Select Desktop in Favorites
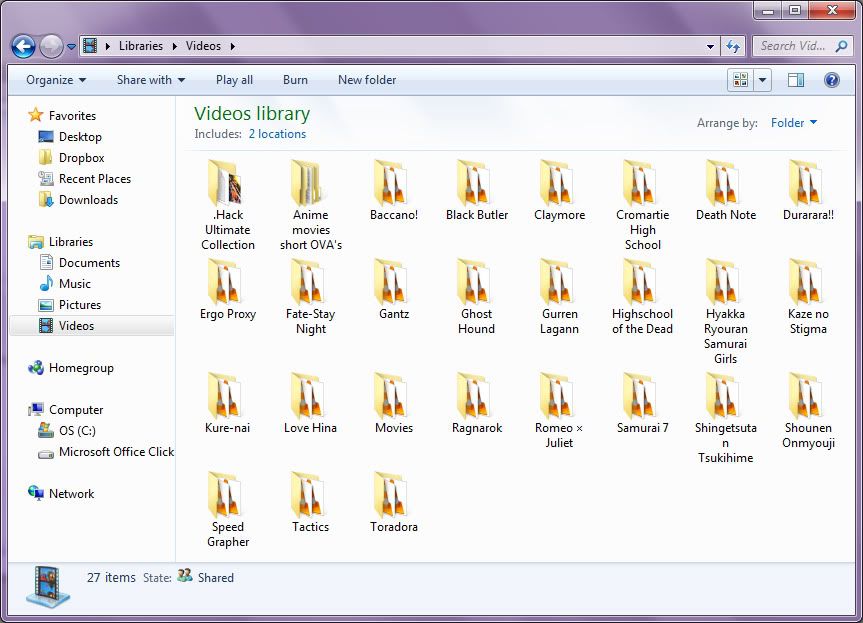This screenshot has height=623, width=863. point(70,136)
